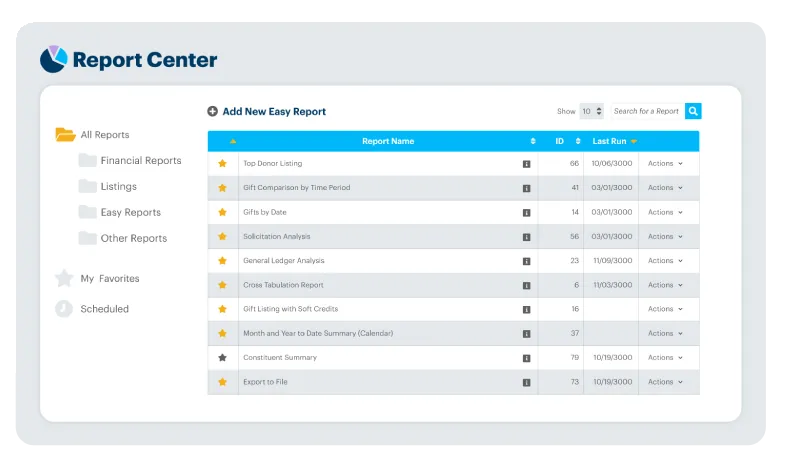Open info icon for Cross Tabulation Report
This screenshot has width=788, height=468.
tap(527, 286)
